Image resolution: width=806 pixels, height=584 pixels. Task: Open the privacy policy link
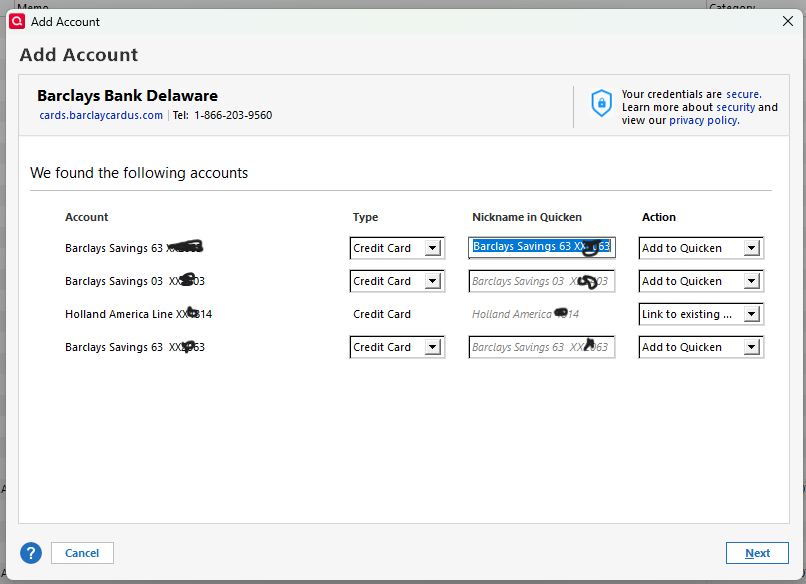click(x=704, y=120)
